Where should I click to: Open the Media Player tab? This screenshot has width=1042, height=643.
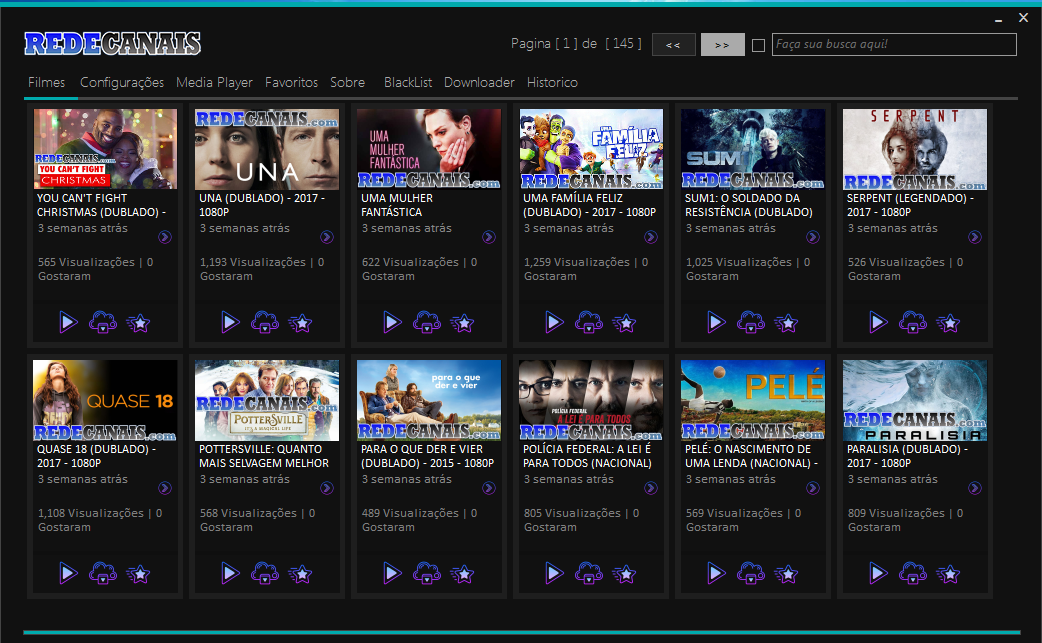[x=214, y=82]
